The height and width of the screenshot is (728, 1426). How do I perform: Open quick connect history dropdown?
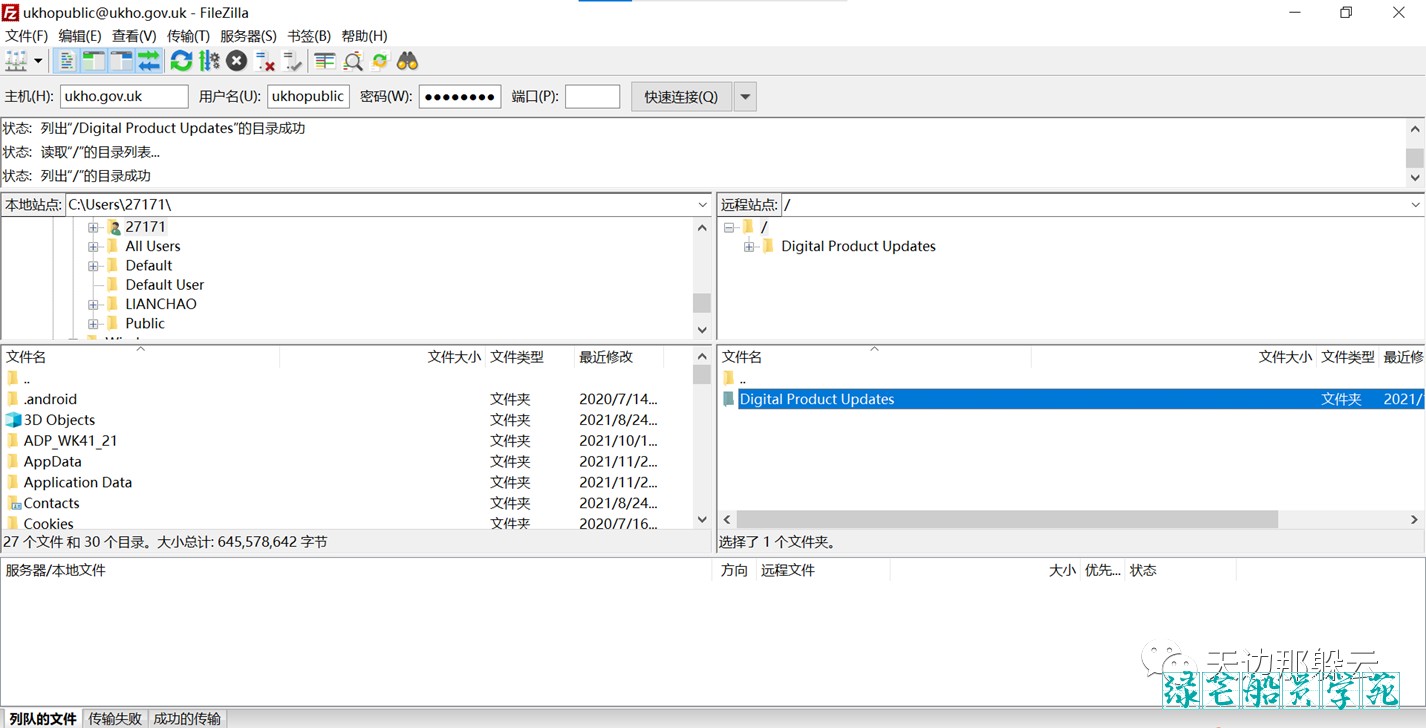(x=745, y=97)
